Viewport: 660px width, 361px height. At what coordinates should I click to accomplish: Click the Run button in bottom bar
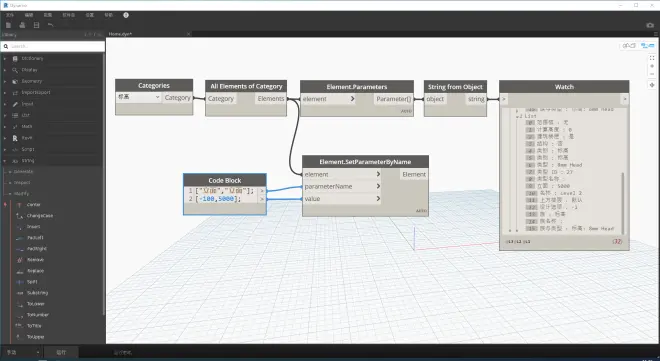click(x=61, y=353)
